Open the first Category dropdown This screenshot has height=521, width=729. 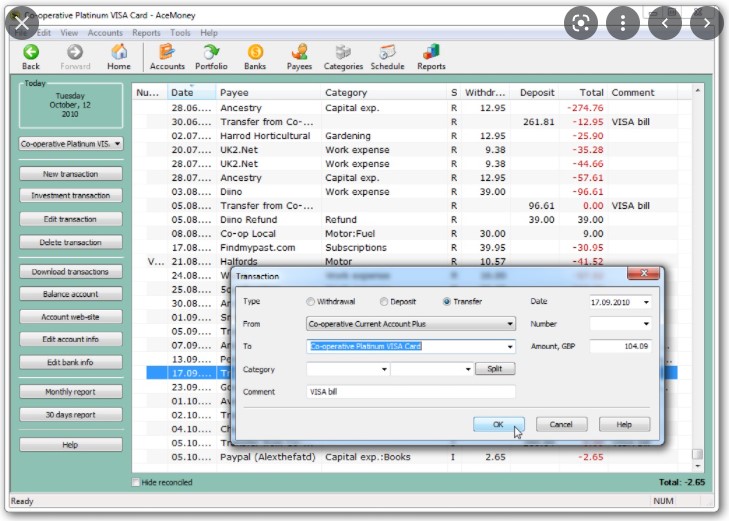pos(384,369)
